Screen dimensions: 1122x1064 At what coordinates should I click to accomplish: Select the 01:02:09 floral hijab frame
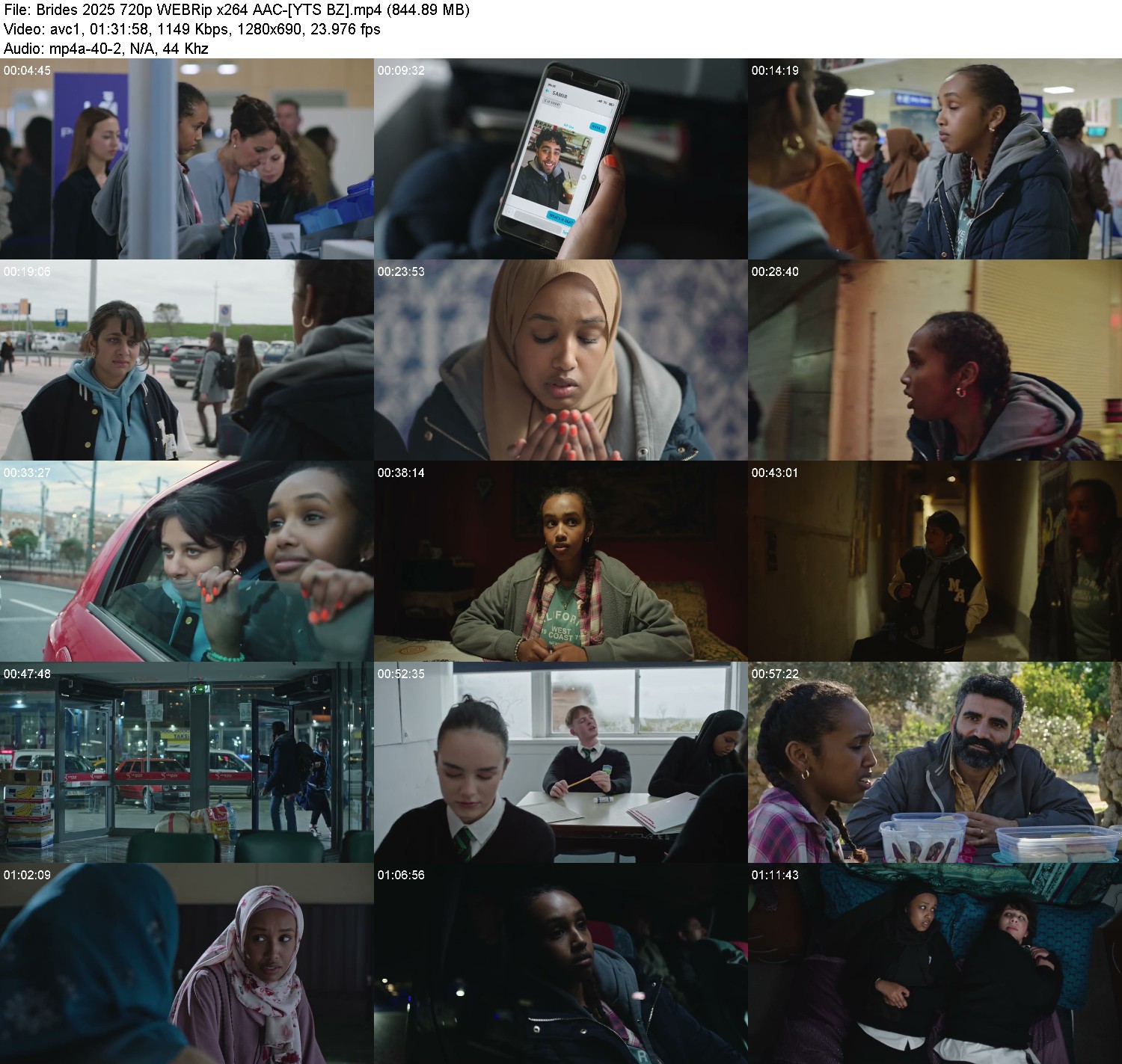point(187,964)
